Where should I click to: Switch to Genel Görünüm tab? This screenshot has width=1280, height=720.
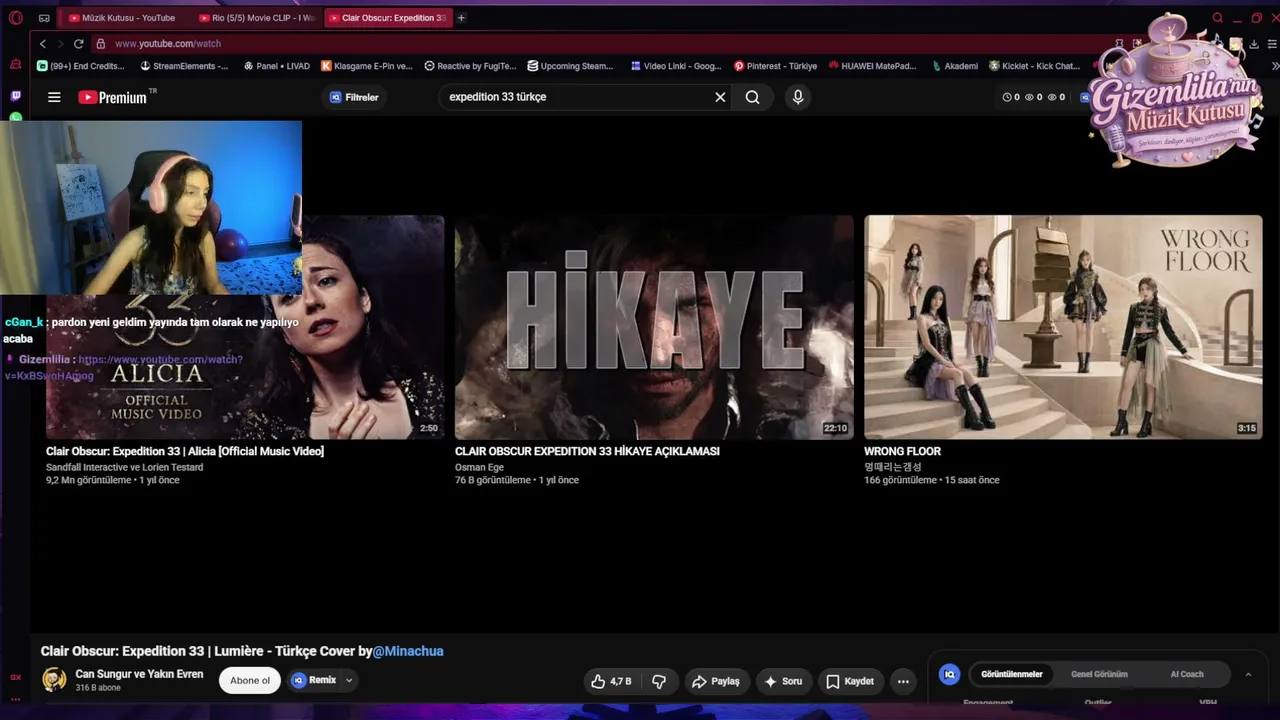point(1099,674)
